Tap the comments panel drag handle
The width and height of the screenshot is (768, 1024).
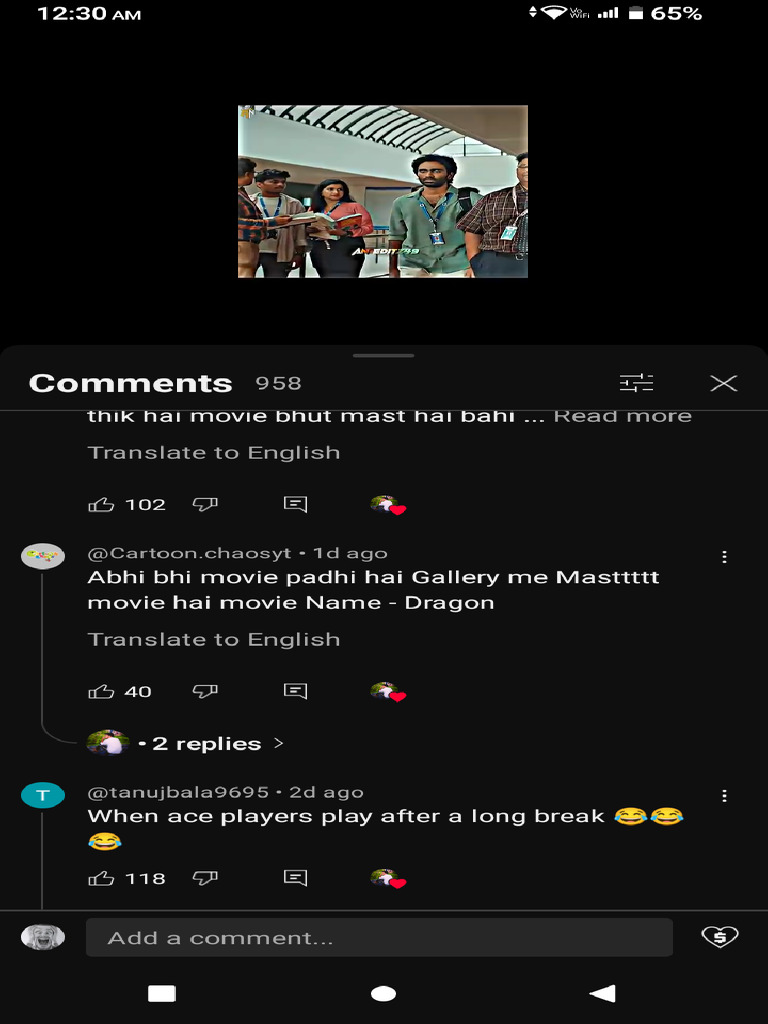coord(383,356)
